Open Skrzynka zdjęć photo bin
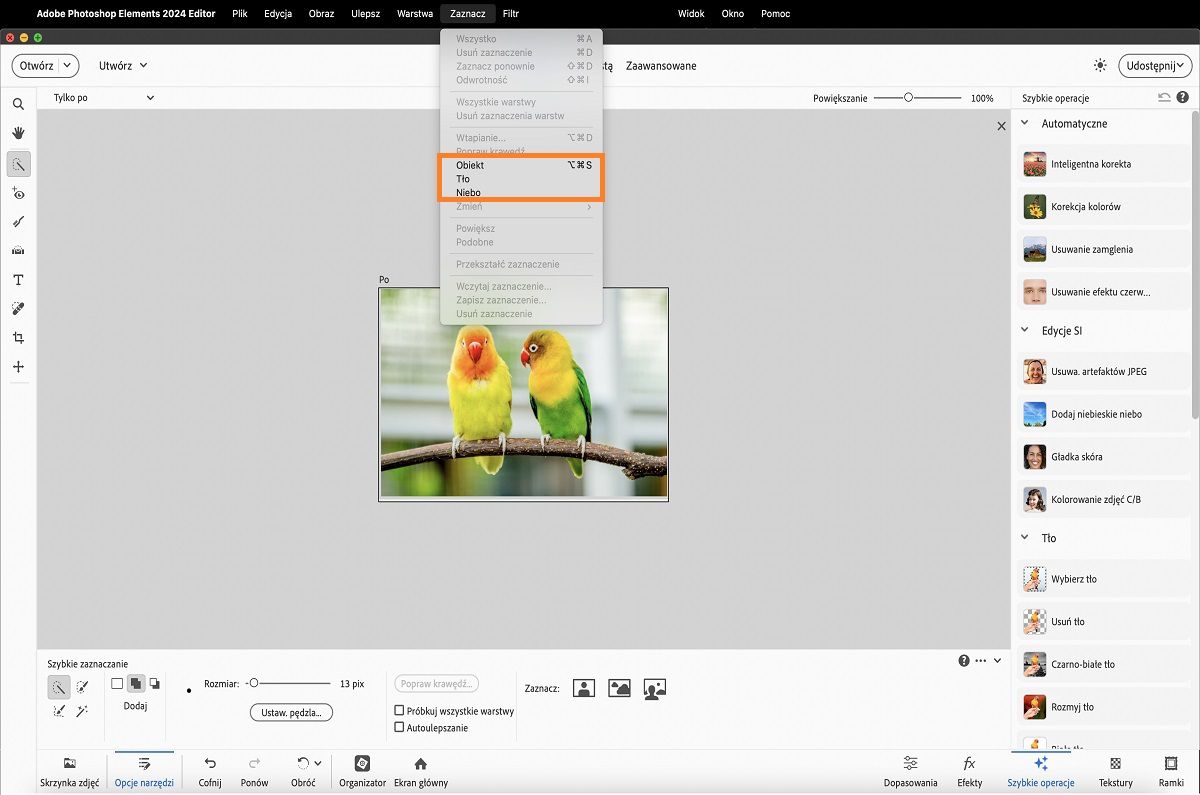The image size is (1200, 795). click(69, 771)
